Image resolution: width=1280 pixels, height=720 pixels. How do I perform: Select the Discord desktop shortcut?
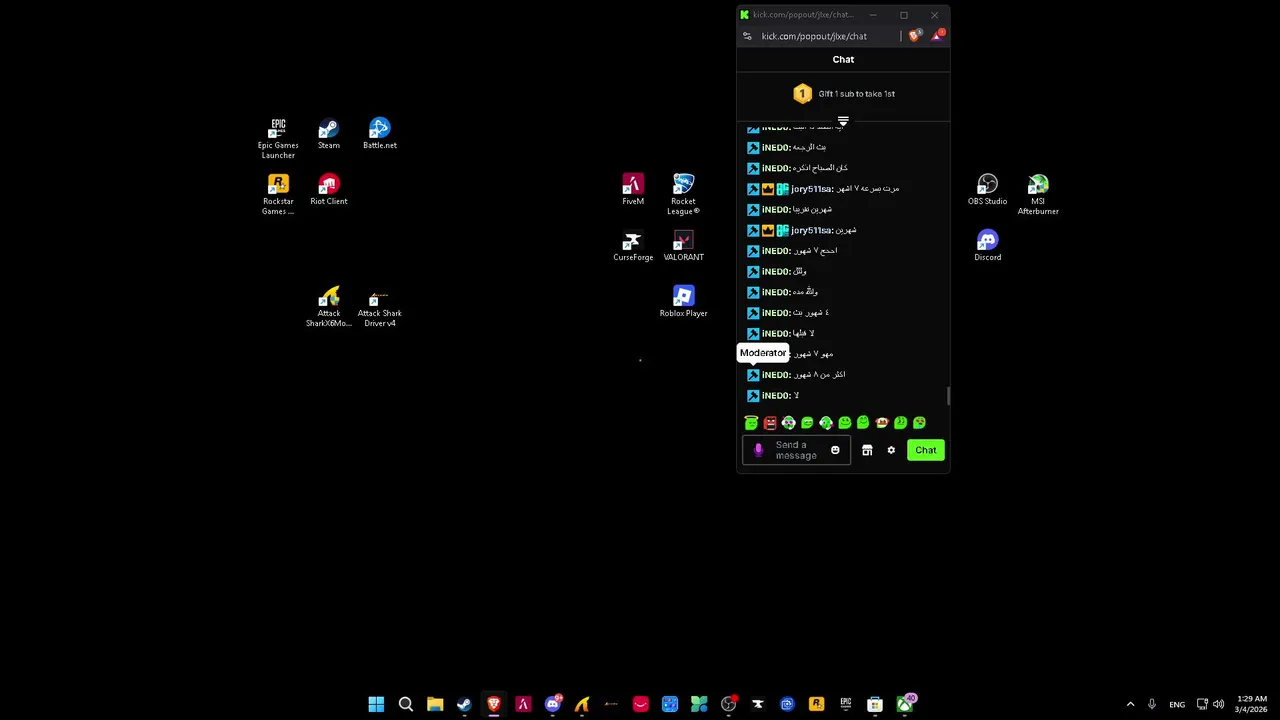tap(987, 246)
